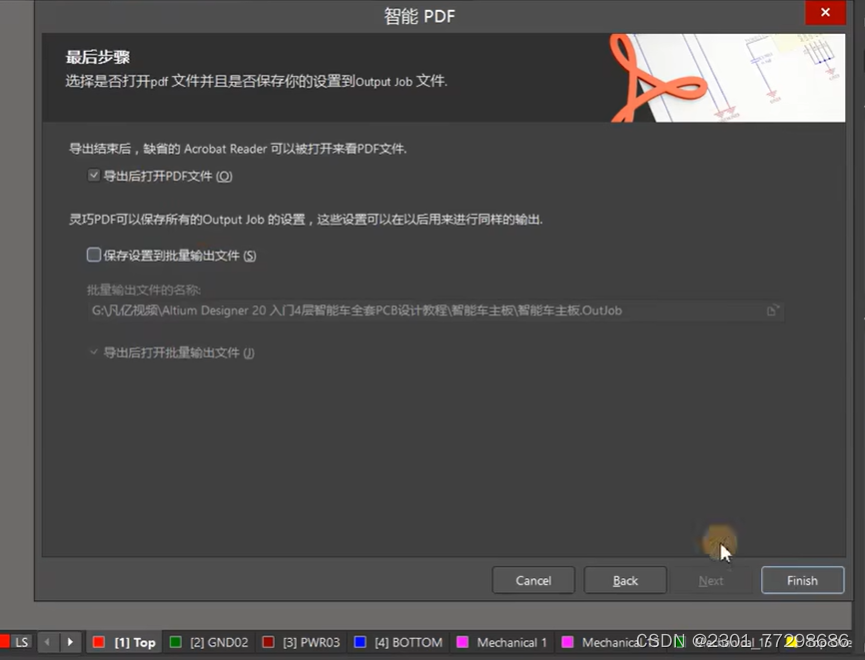The image size is (865, 660).
Task: Click the greyed-out Next button
Action: point(711,580)
